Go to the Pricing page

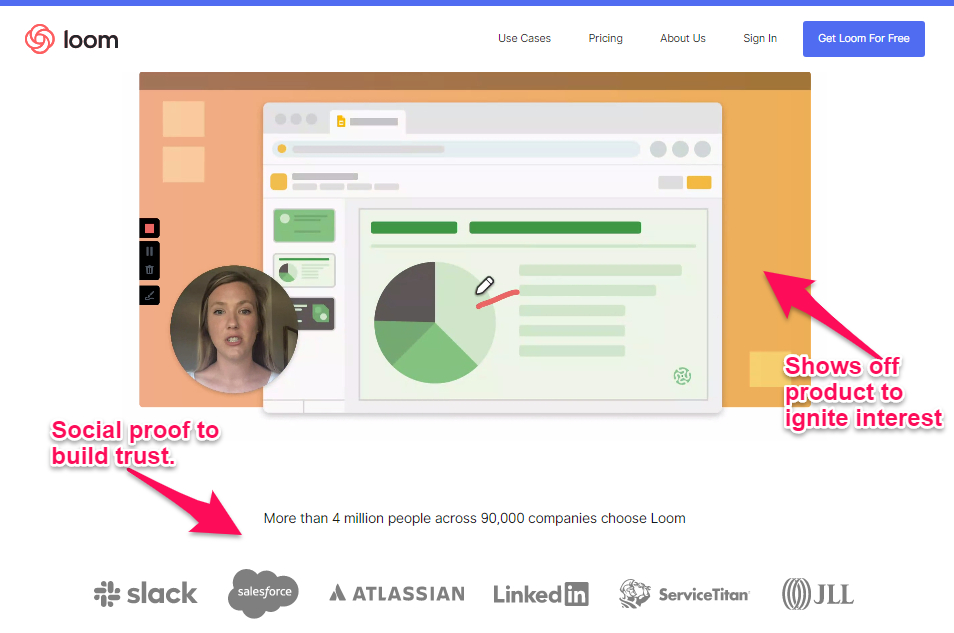(x=605, y=38)
